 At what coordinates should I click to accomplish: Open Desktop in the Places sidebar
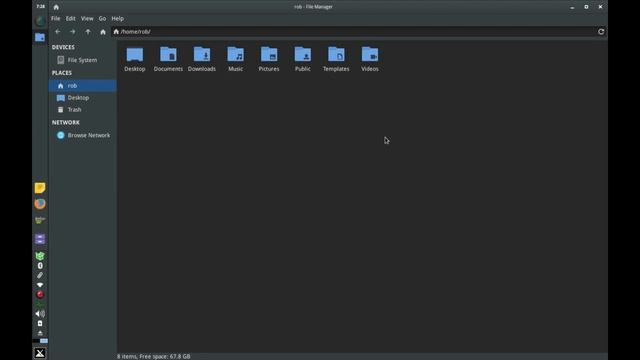[x=82, y=98]
